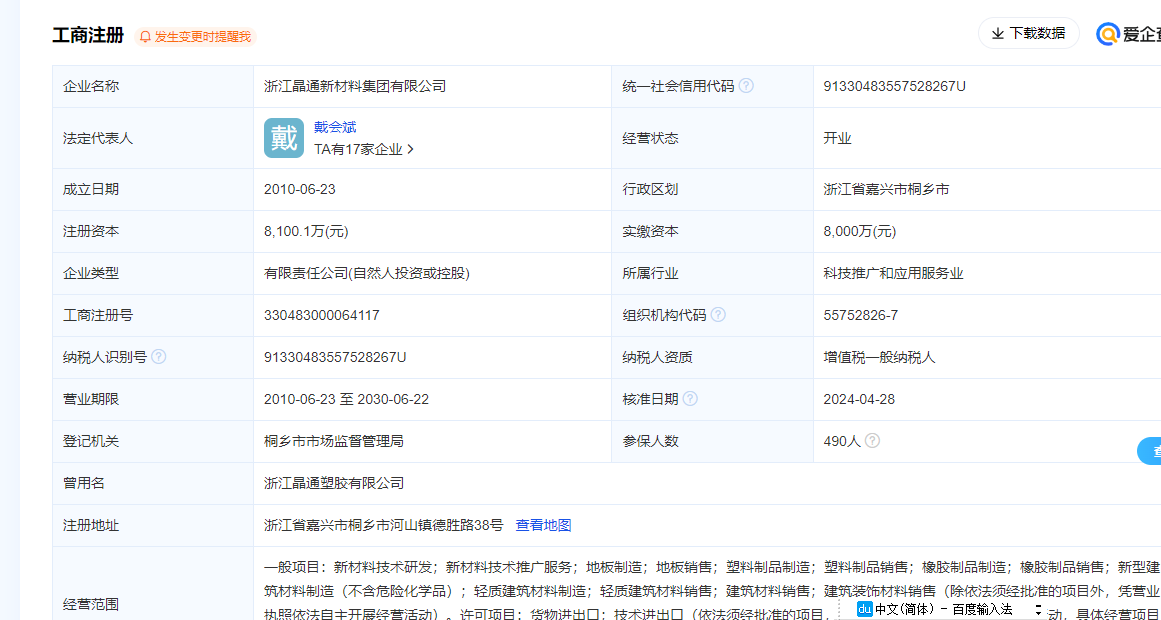Image resolution: width=1161 pixels, height=620 pixels.
Task: Click the 下载数据 download button
Action: 1028,33
